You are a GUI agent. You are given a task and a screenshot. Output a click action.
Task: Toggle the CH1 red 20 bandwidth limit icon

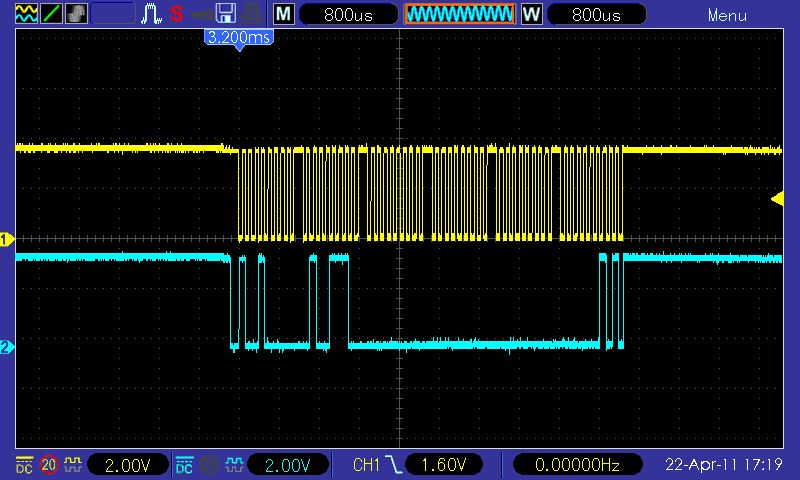[x=48, y=465]
